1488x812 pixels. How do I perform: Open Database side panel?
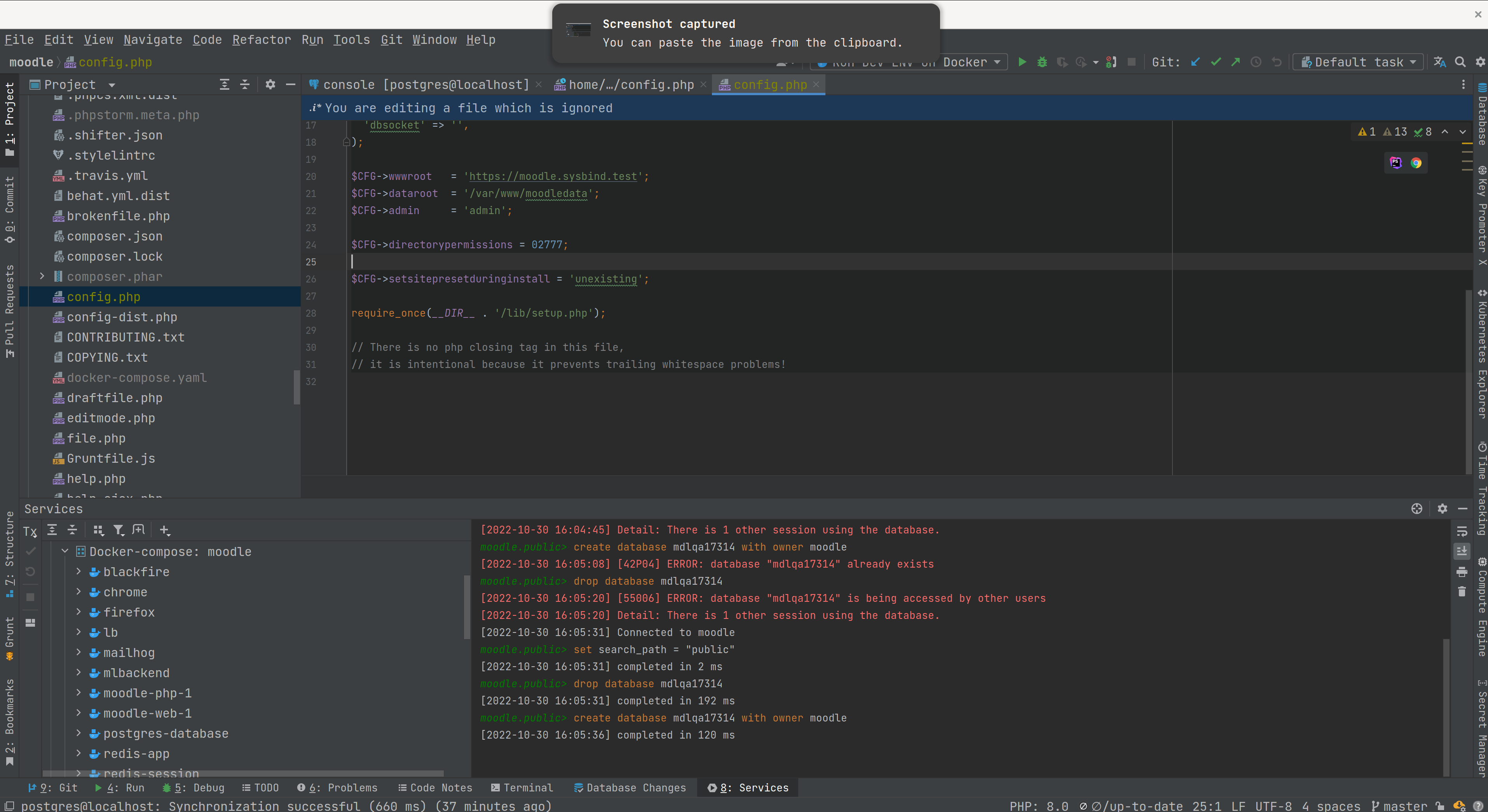coord(1482,114)
